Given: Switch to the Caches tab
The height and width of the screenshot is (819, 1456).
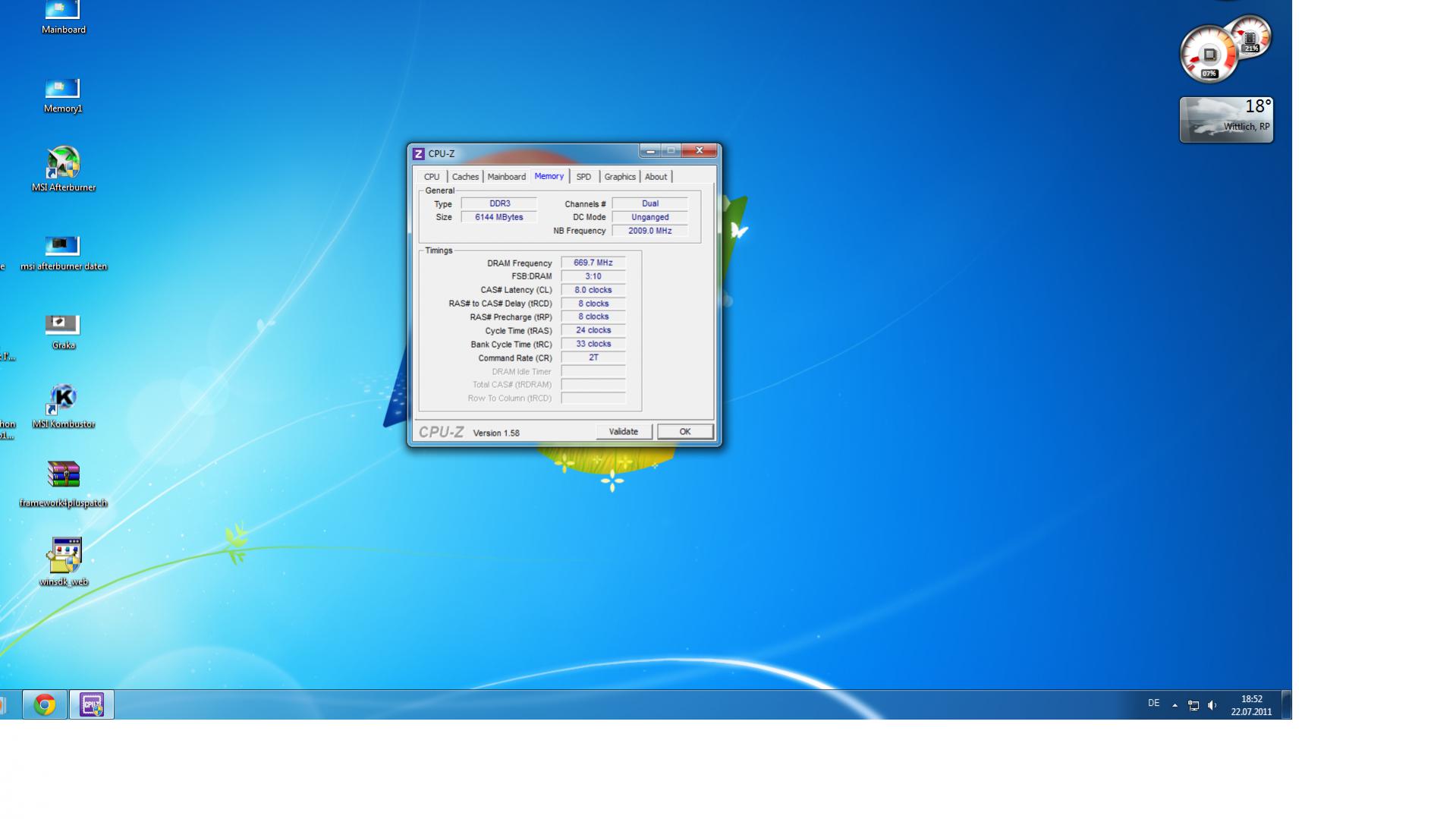Looking at the screenshot, I should click(465, 177).
